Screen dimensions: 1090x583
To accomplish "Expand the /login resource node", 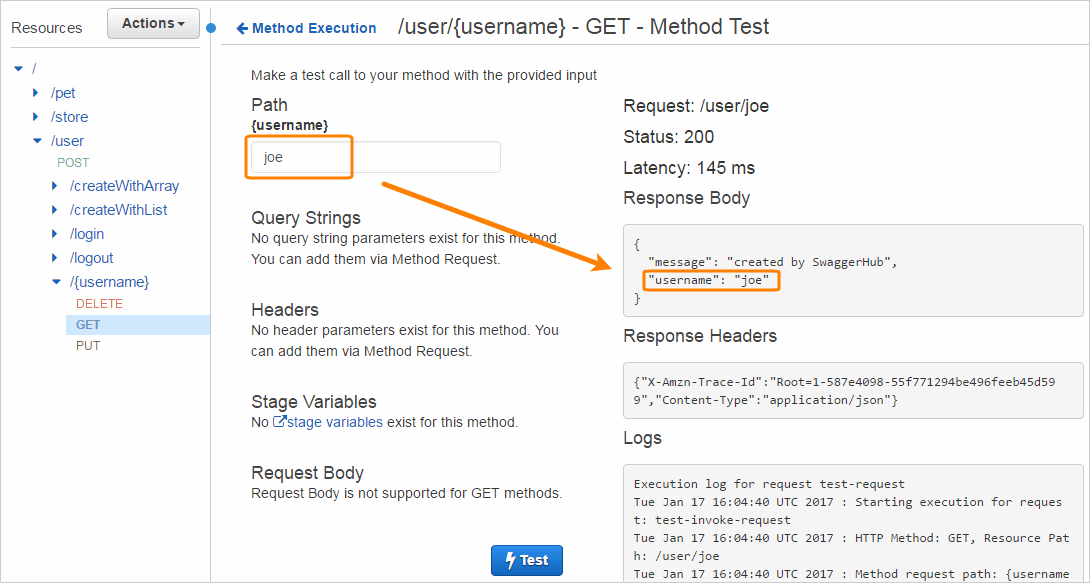I will coord(55,234).
